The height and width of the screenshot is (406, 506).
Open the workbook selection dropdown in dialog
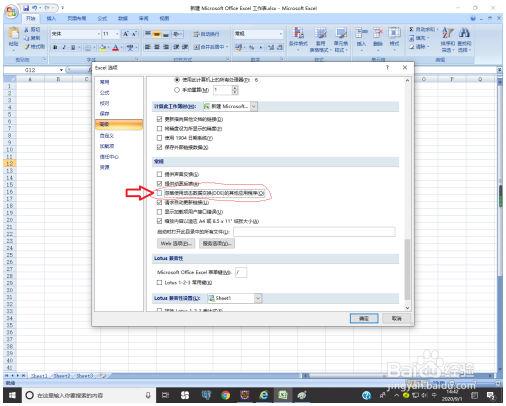[254, 106]
